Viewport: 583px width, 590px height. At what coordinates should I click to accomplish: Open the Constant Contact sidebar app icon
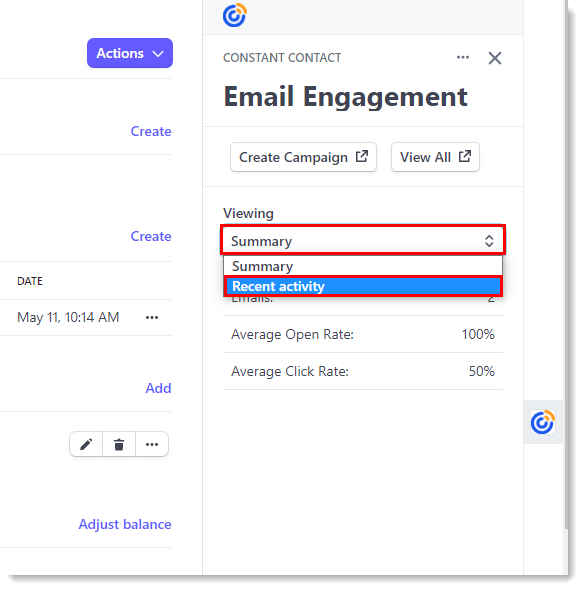click(x=542, y=422)
